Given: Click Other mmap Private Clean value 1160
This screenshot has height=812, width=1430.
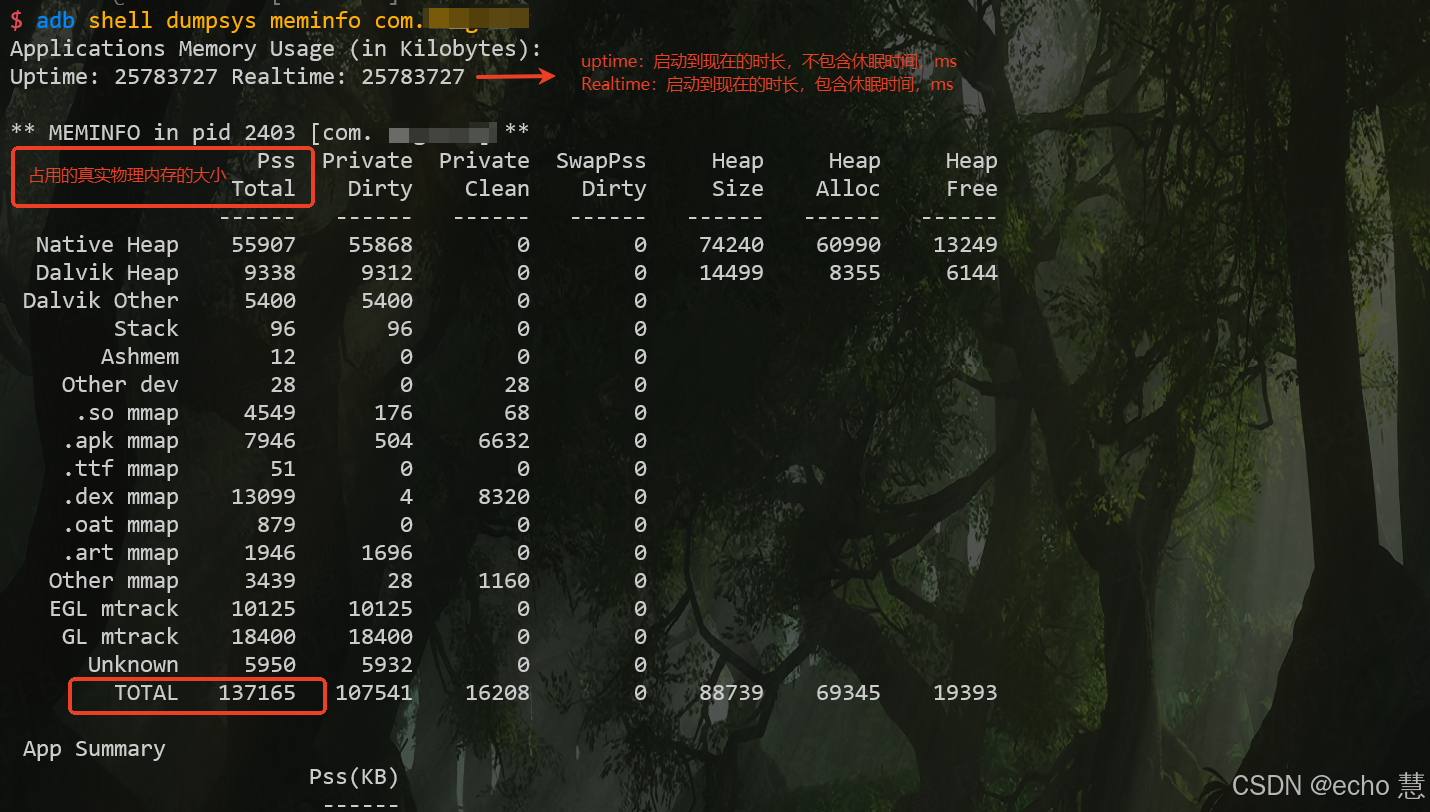Looking at the screenshot, I should pyautogui.click(x=504, y=580).
